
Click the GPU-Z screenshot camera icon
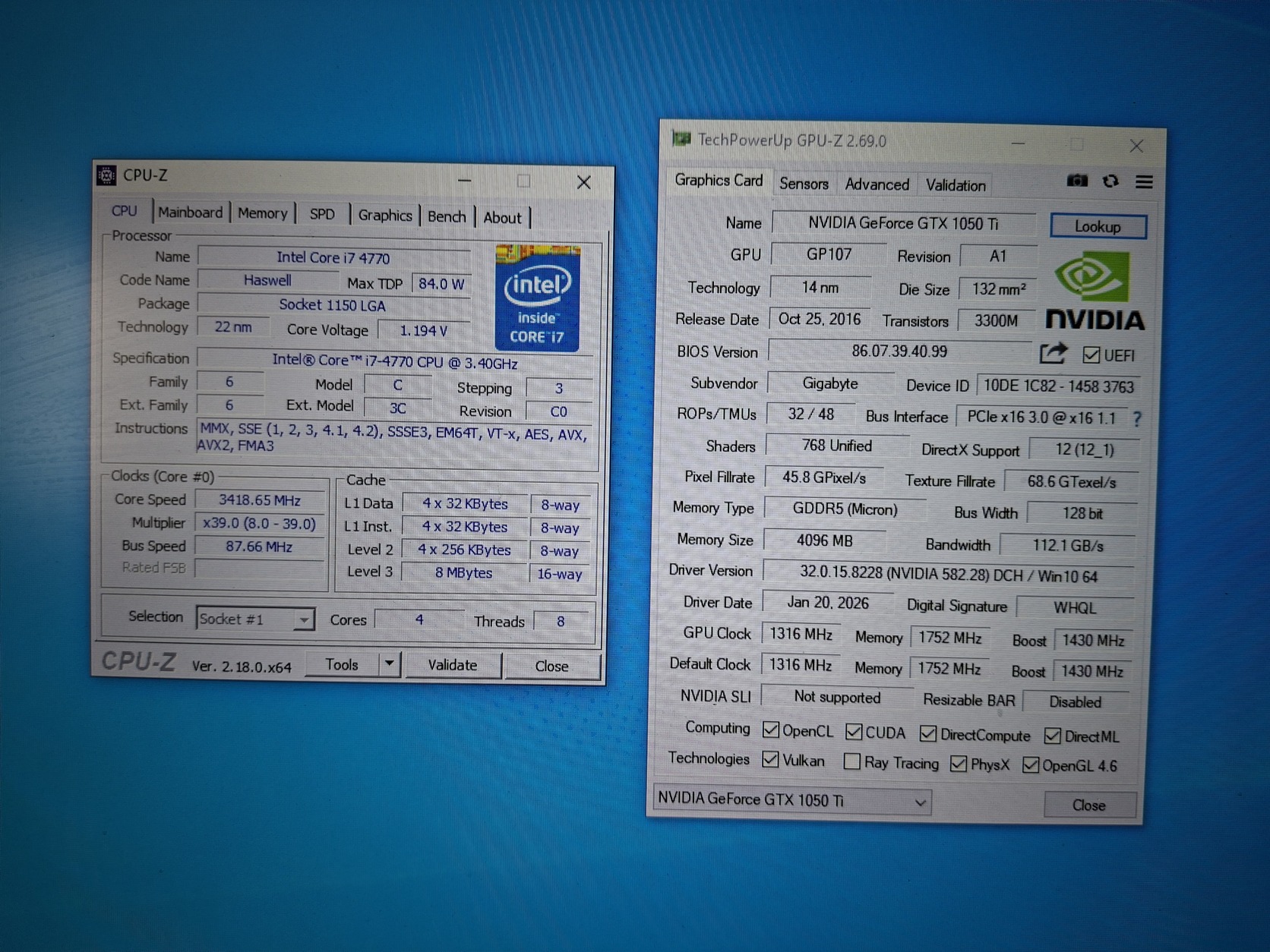[1077, 181]
